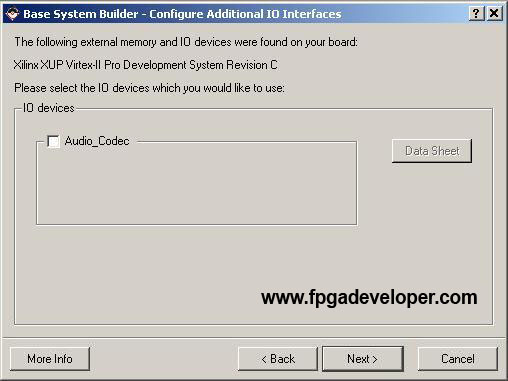Click the board name Xilinx XUP Virtex-II Pro text
The width and height of the screenshot is (508, 381).
pos(146,65)
